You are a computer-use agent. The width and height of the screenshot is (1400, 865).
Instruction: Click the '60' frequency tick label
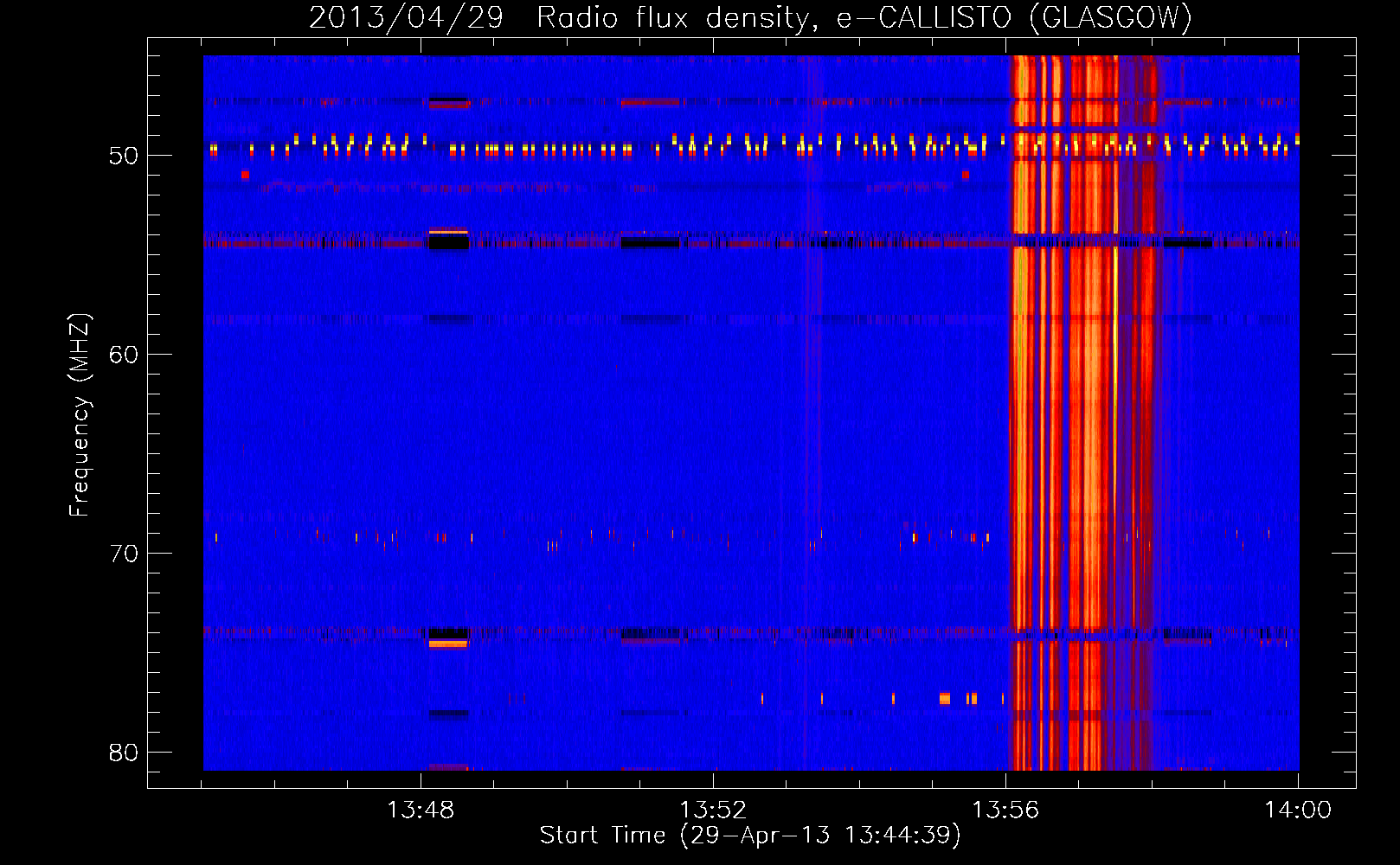coord(124,355)
